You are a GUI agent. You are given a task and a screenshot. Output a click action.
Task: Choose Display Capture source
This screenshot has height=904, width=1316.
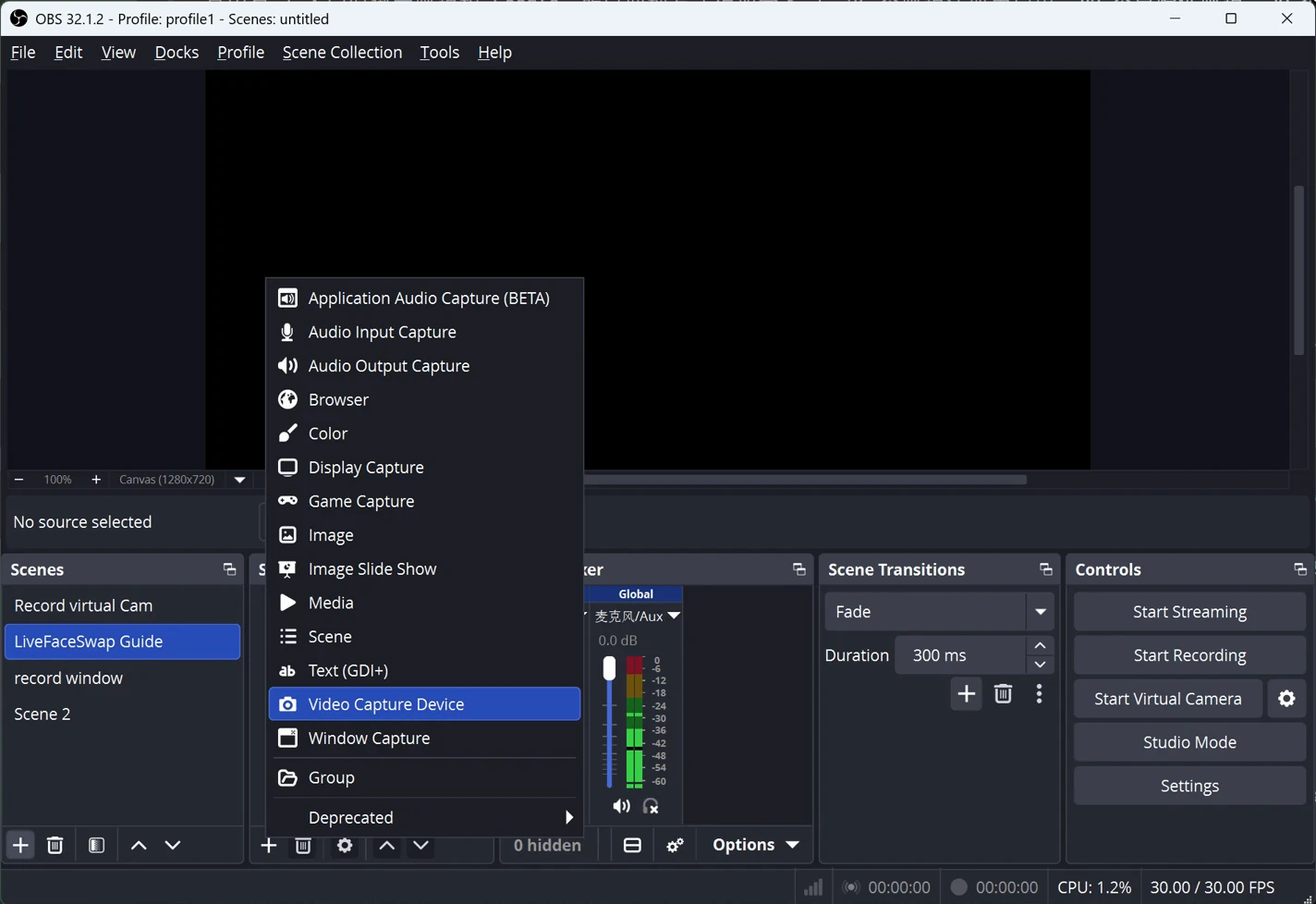click(x=424, y=468)
